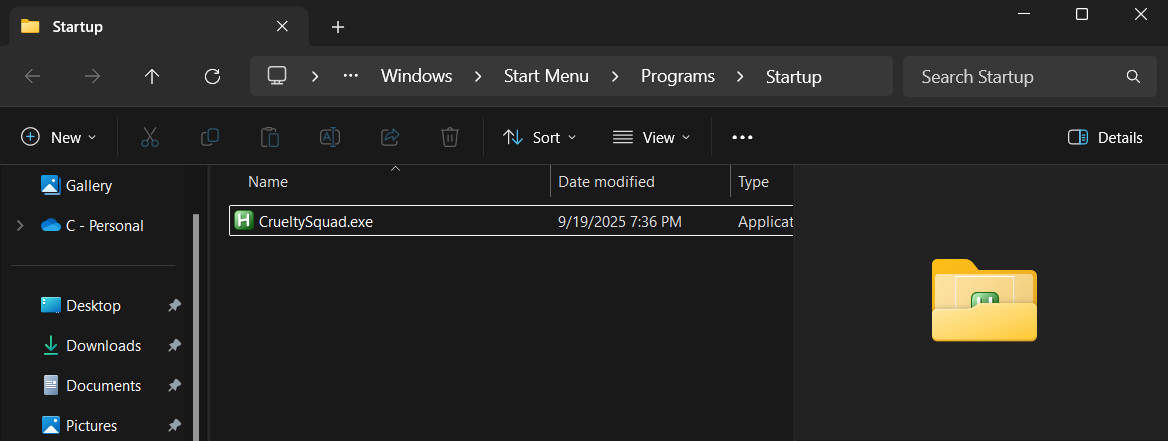Image resolution: width=1168 pixels, height=441 pixels.
Task: Select the CrueltySquad.exe file
Action: pos(316,222)
